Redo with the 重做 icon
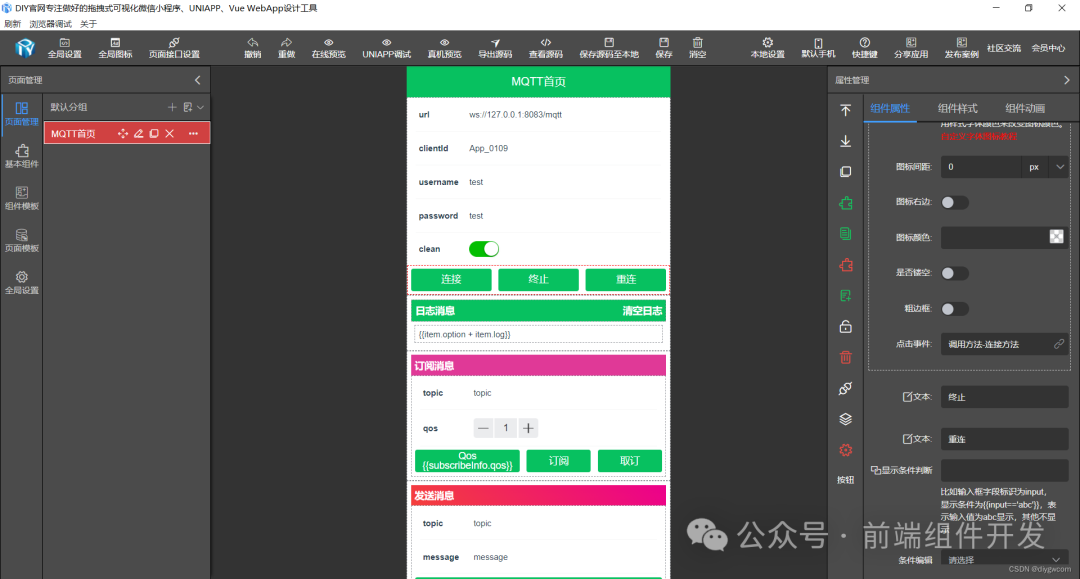Screen dimensions: 1080x579 click(287, 48)
